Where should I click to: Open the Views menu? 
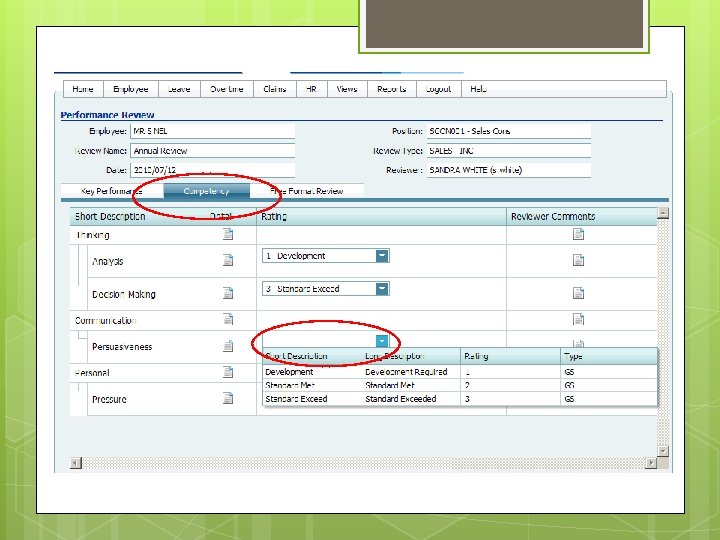(347, 89)
